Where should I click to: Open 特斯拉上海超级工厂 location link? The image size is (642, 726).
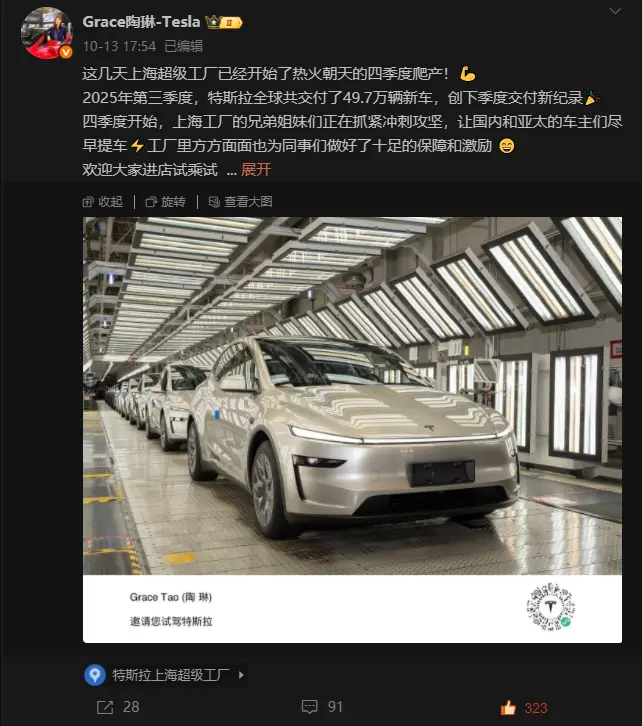pyautogui.click(x=170, y=675)
